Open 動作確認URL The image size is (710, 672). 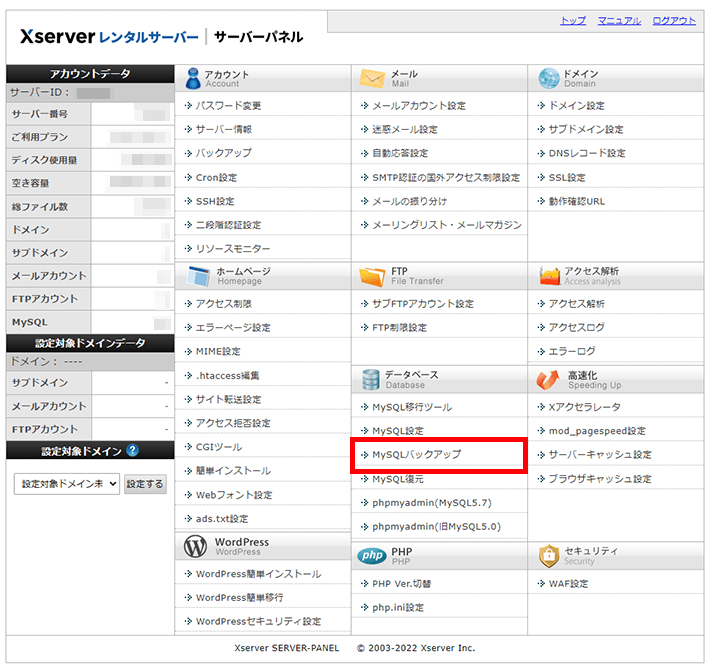(x=577, y=201)
